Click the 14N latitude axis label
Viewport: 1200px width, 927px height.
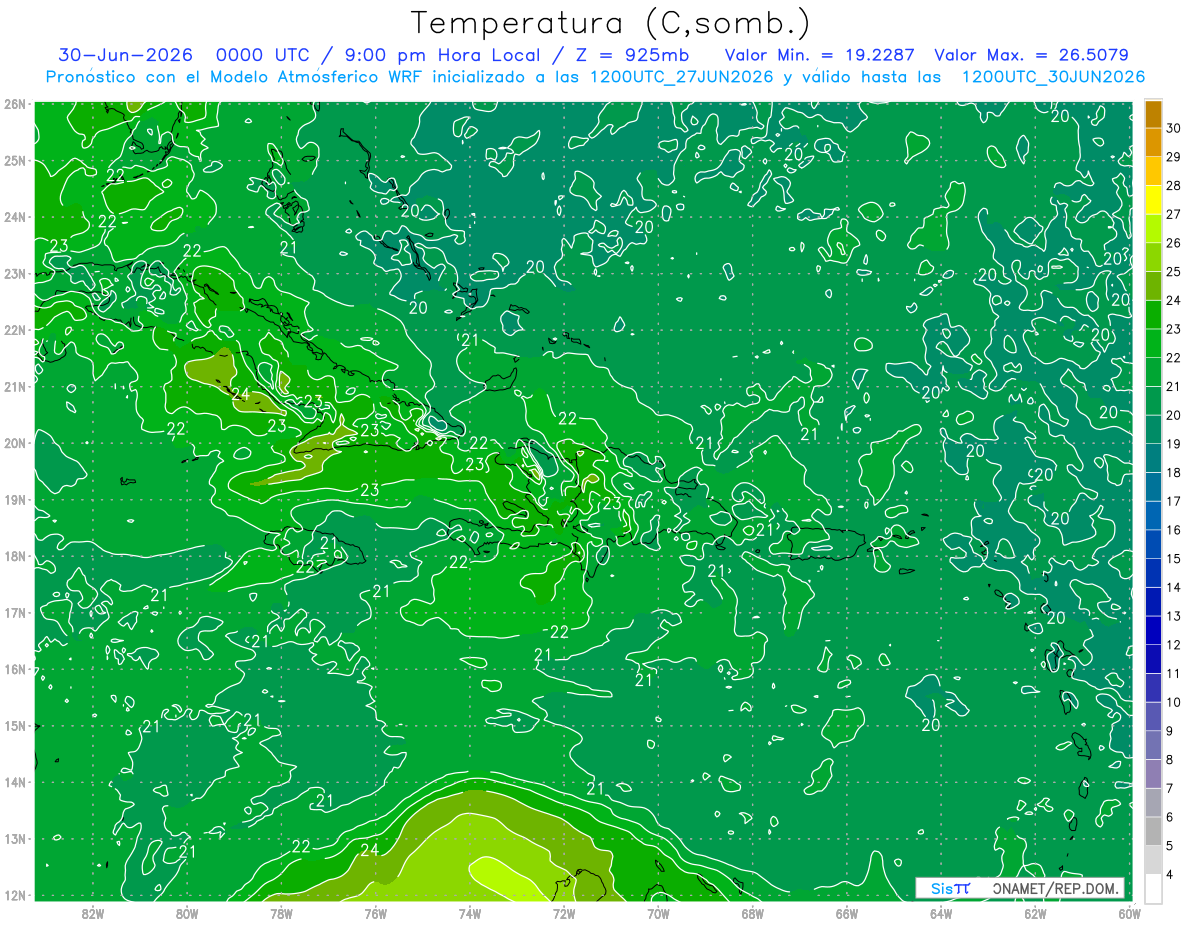tap(15, 782)
